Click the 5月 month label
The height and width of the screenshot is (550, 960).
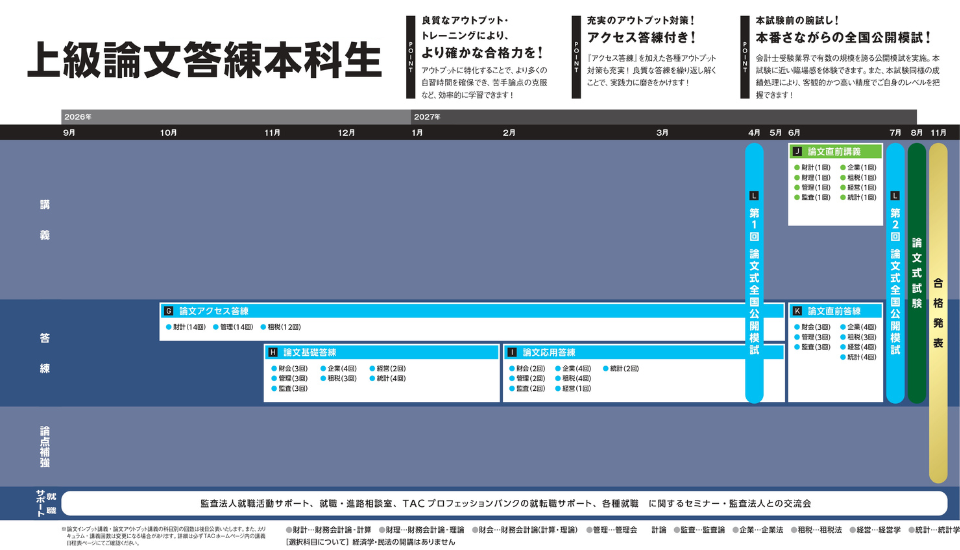coord(776,132)
